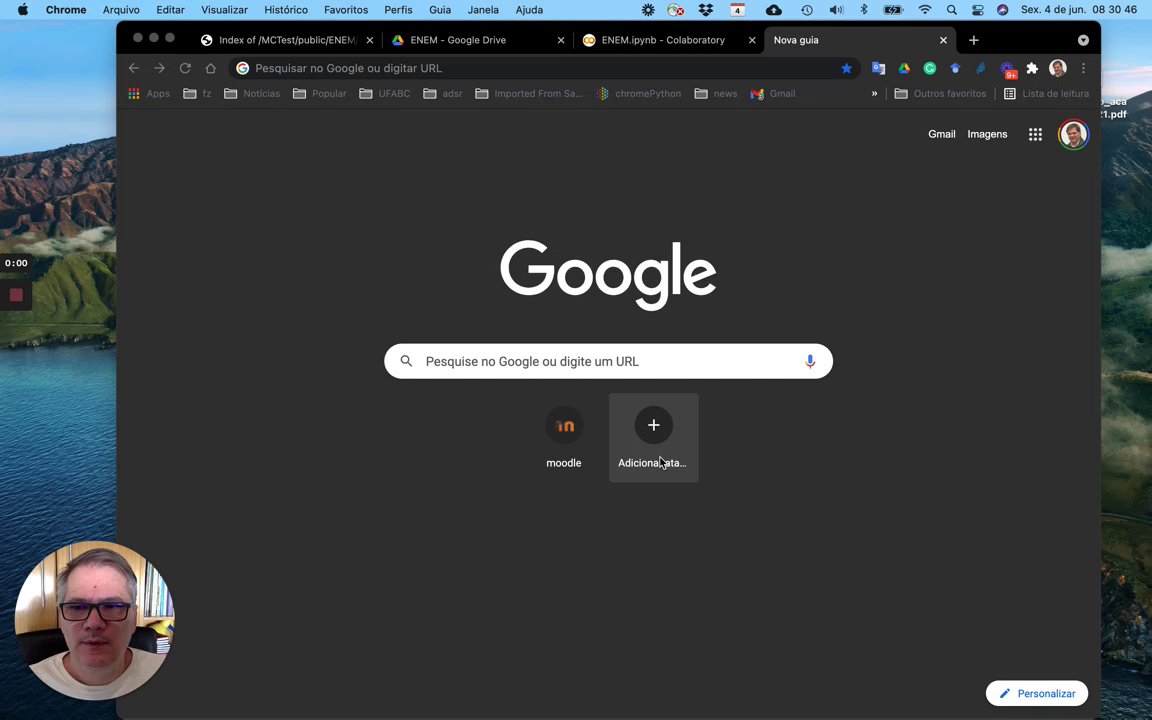Open the Grammarly extension icon
The height and width of the screenshot is (720, 1152).
coord(929,68)
